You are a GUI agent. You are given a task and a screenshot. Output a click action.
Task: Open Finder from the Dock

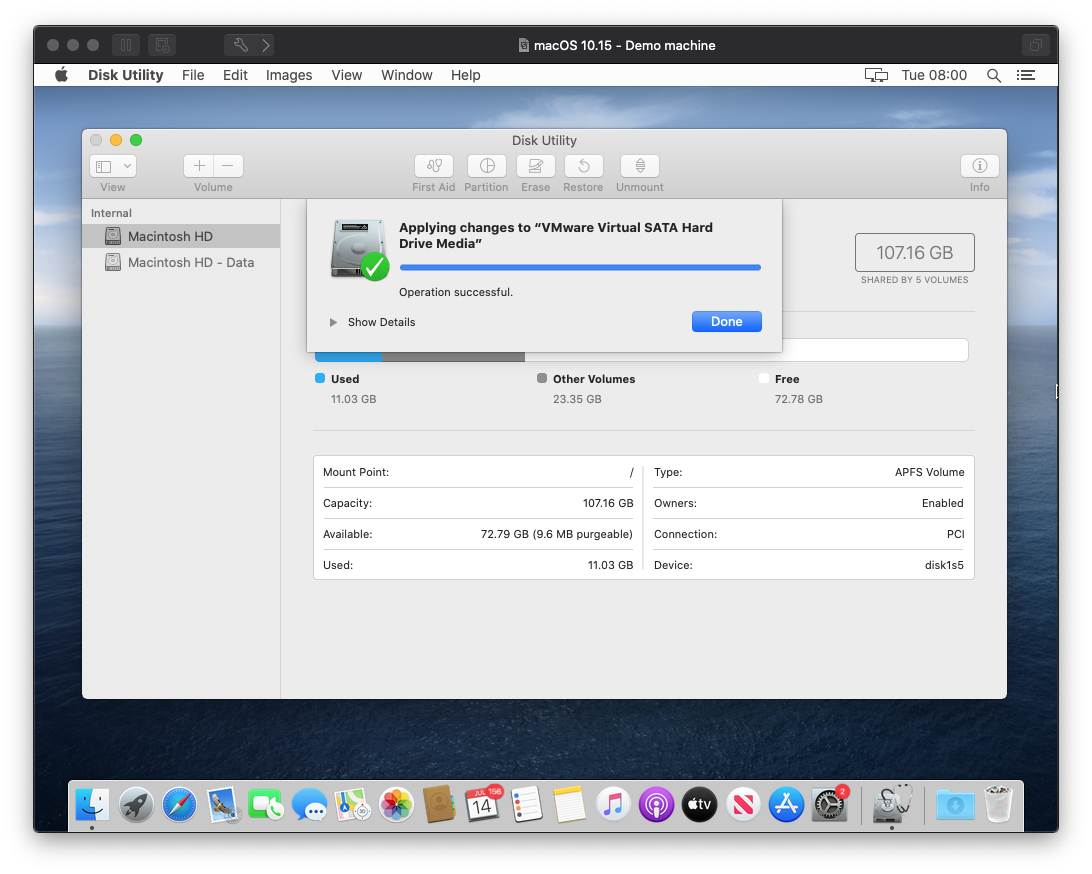pyautogui.click(x=92, y=805)
